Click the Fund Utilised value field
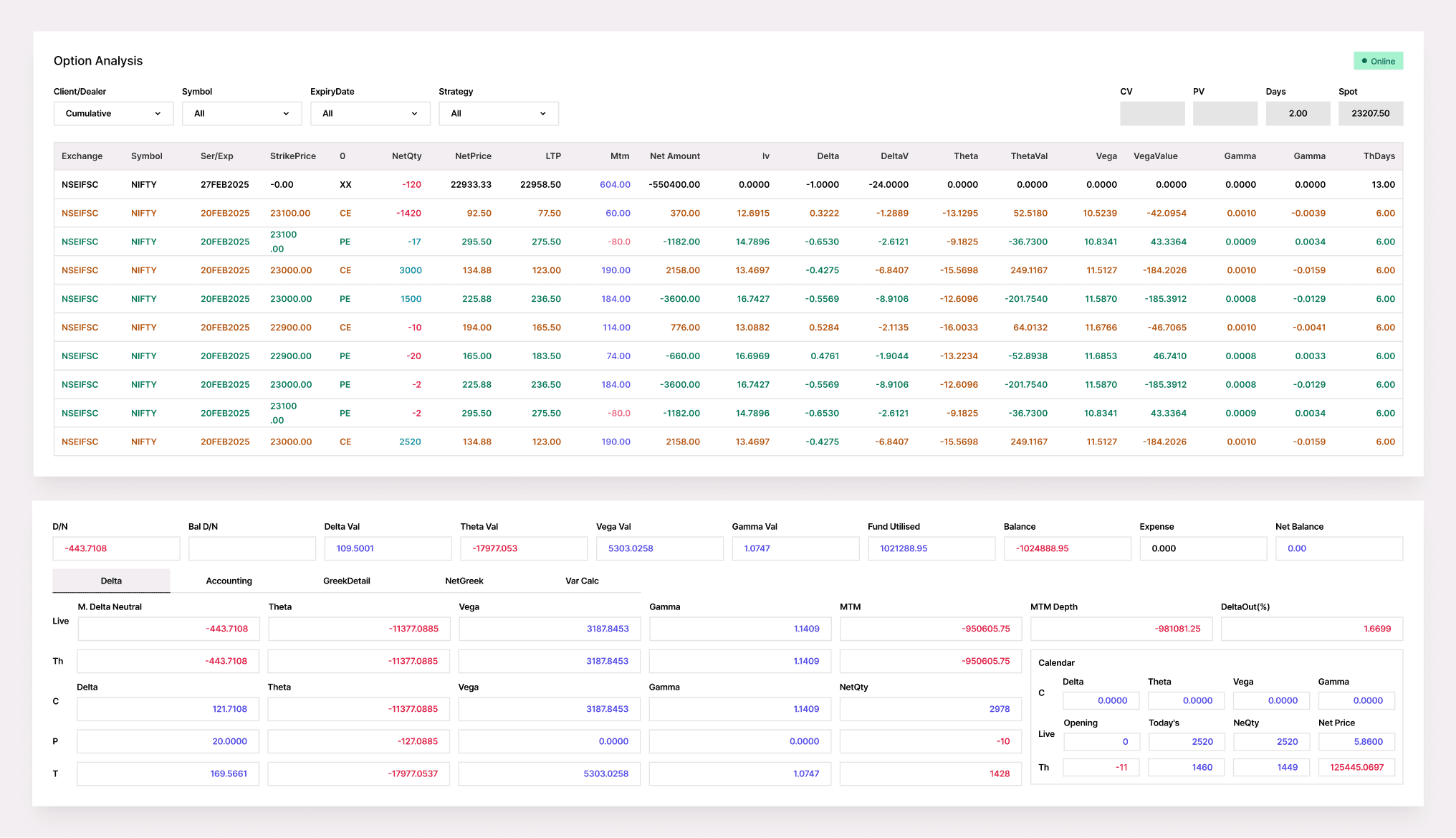Viewport: 1456px width, 838px height. click(931, 548)
